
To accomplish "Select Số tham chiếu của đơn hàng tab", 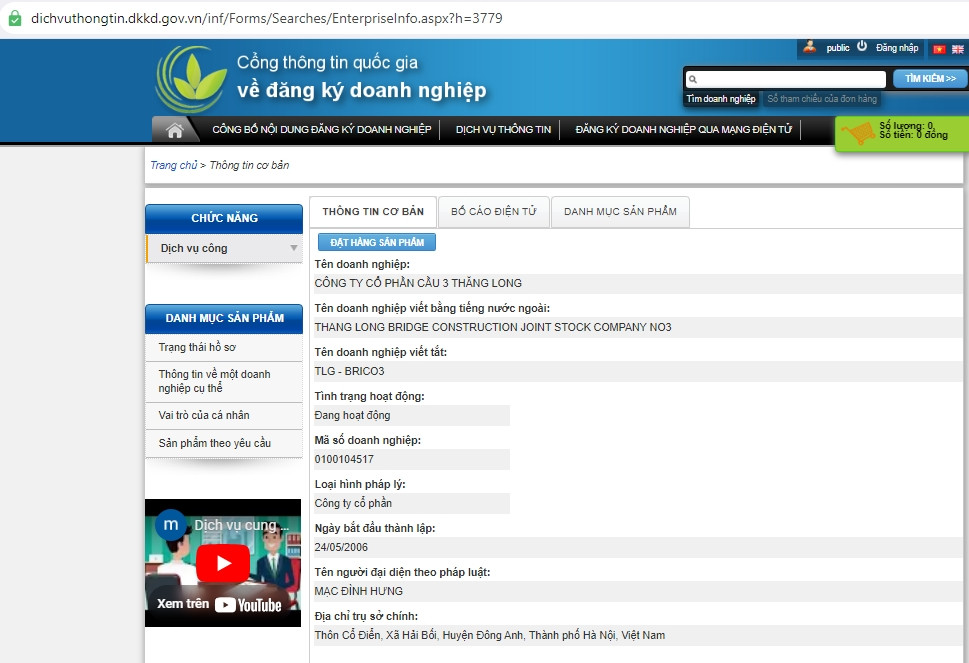I will tap(822, 99).
